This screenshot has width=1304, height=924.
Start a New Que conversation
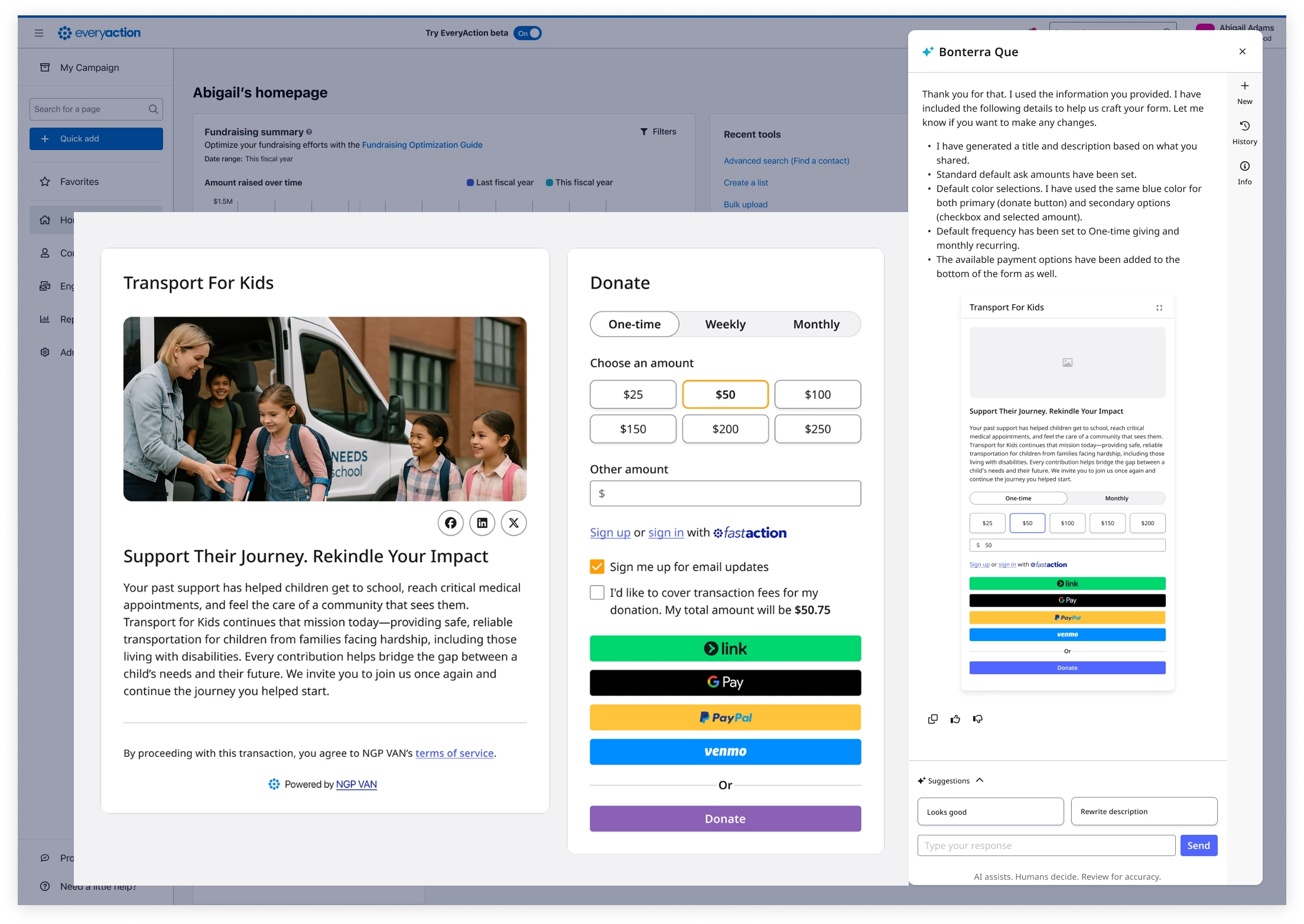point(1244,92)
